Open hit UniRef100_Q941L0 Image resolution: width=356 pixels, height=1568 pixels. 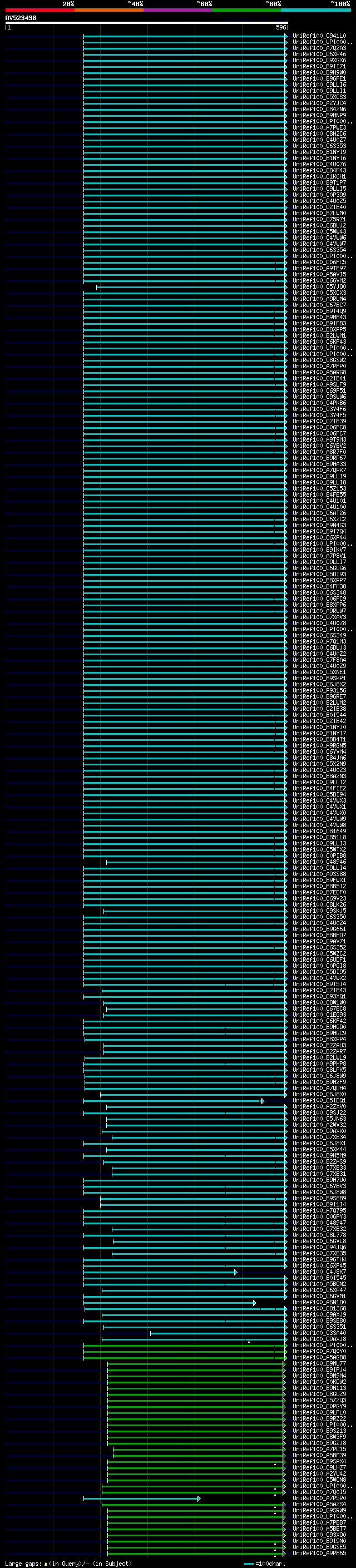click(319, 36)
